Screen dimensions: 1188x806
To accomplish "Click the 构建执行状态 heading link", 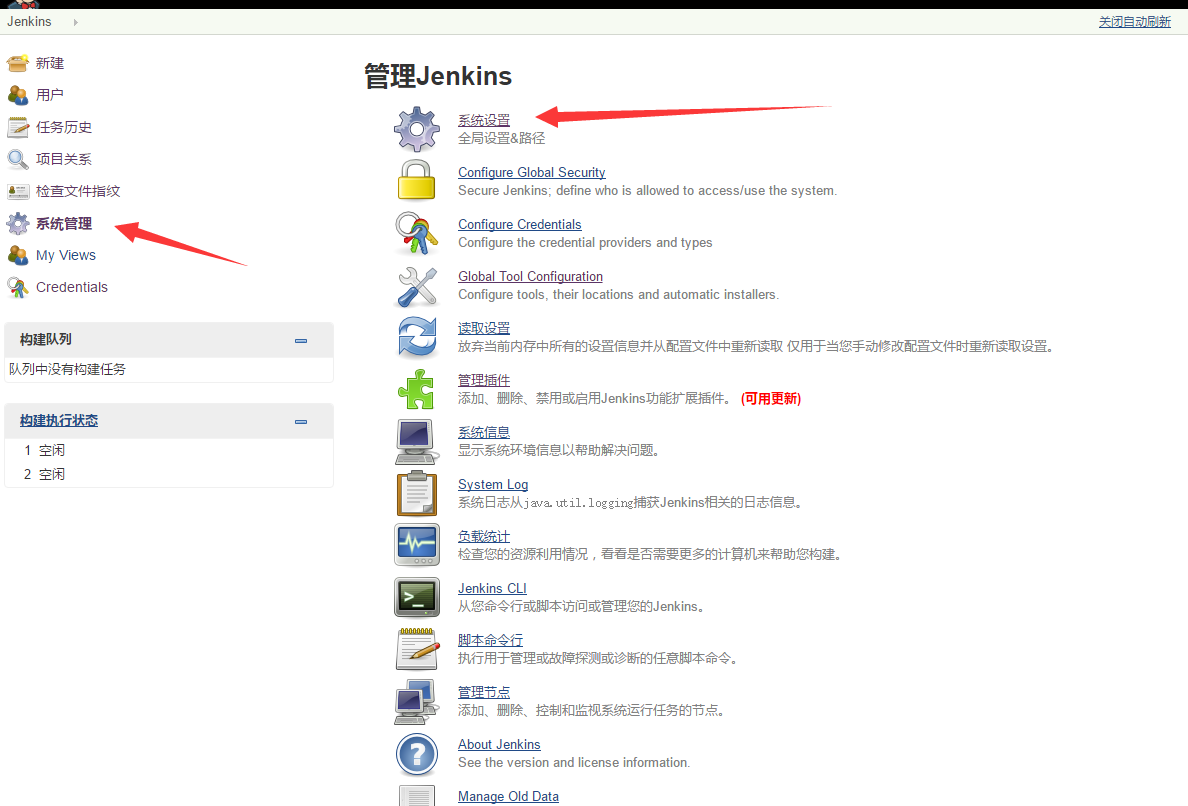I will 59,420.
